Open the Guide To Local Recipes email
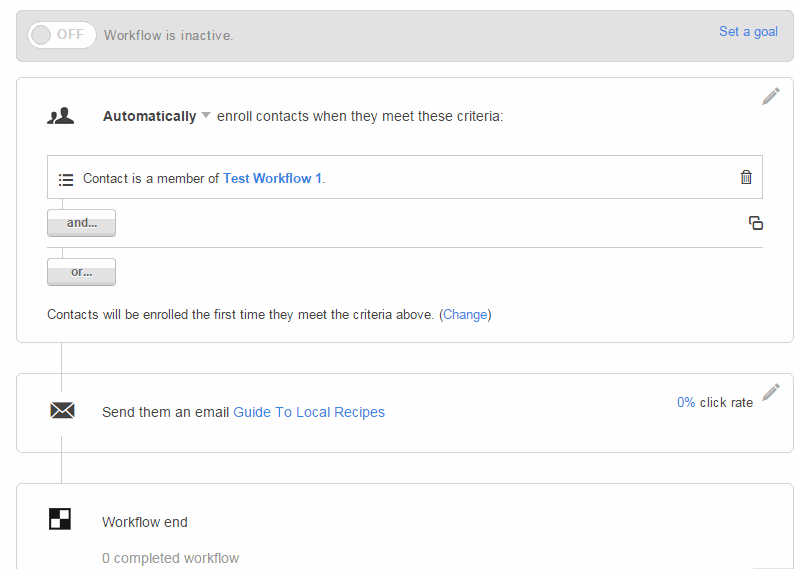Screen dimensions: 794x569 pyautogui.click(x=309, y=412)
